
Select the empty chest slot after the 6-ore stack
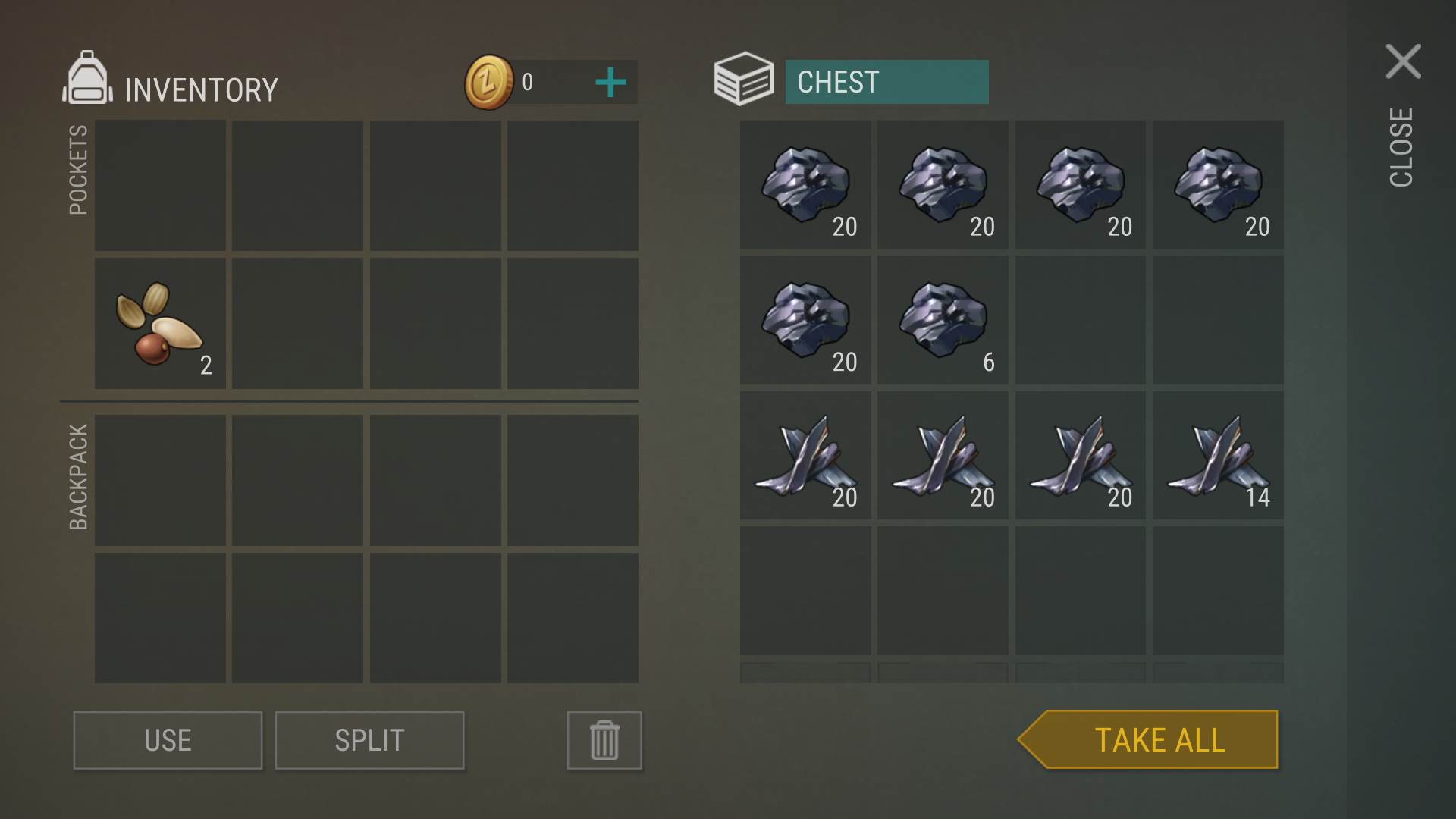1080,320
